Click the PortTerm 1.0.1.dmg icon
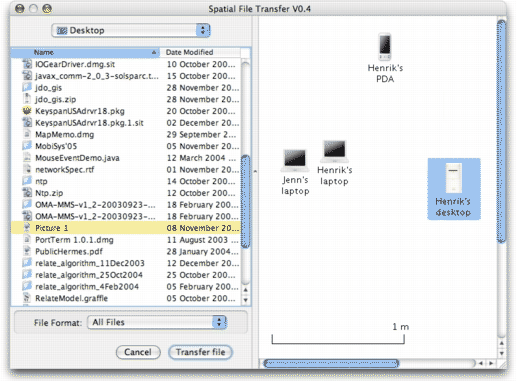The width and height of the screenshot is (516, 381). tap(27, 239)
